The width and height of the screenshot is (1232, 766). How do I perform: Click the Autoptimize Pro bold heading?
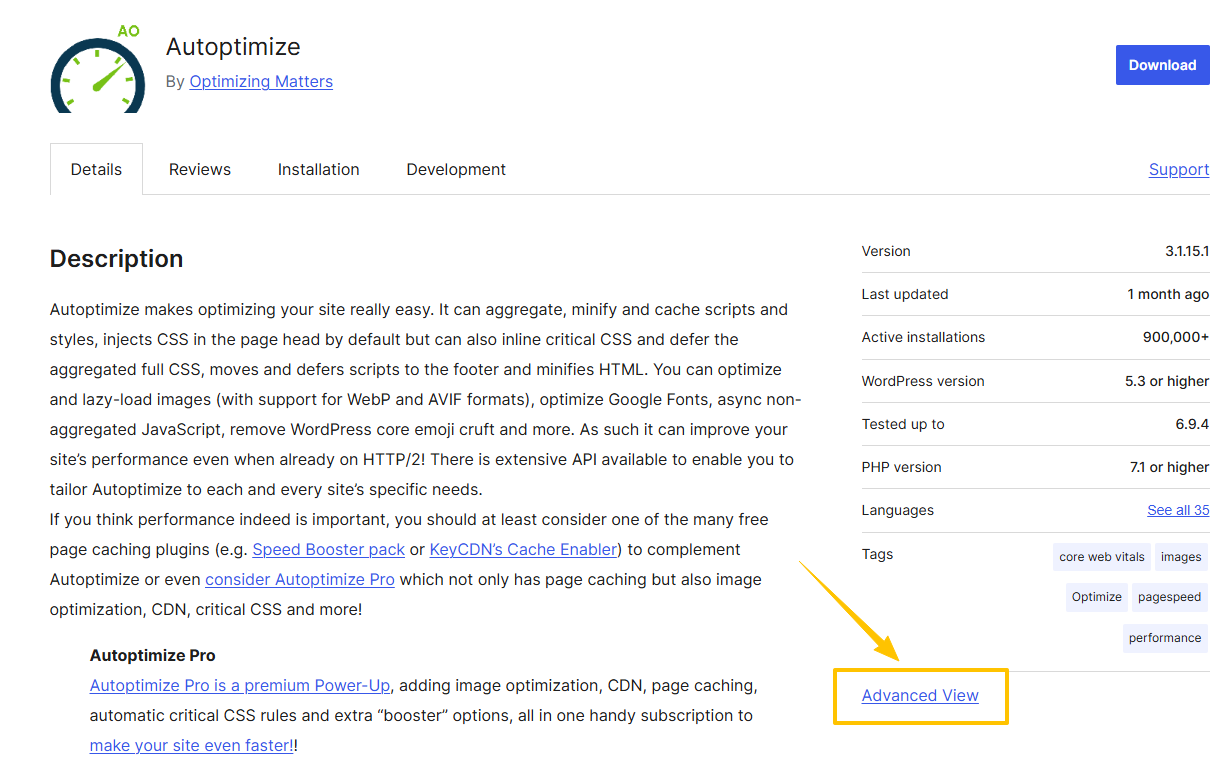(x=153, y=655)
